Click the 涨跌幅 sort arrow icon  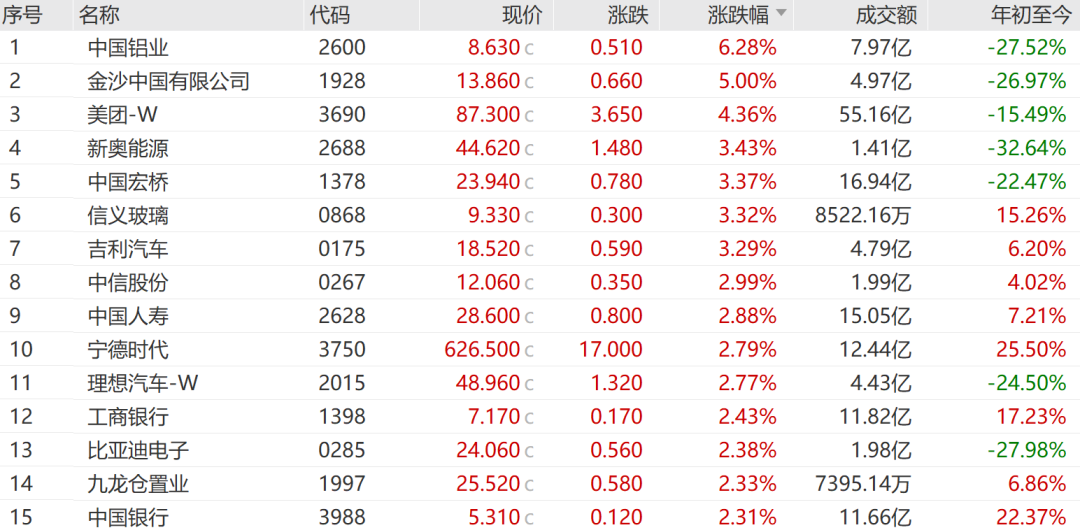(781, 13)
